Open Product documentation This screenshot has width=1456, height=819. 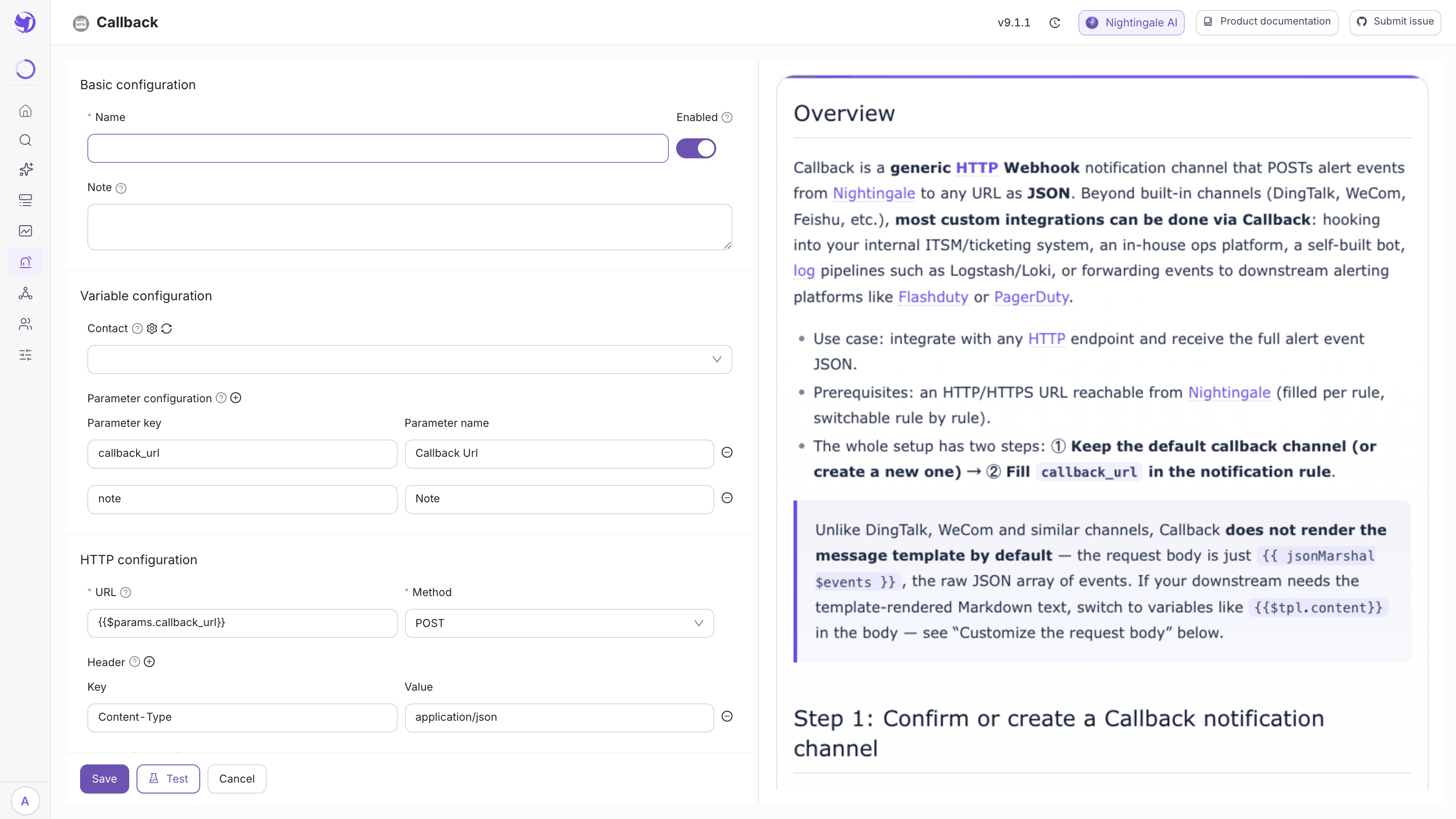1267,21
